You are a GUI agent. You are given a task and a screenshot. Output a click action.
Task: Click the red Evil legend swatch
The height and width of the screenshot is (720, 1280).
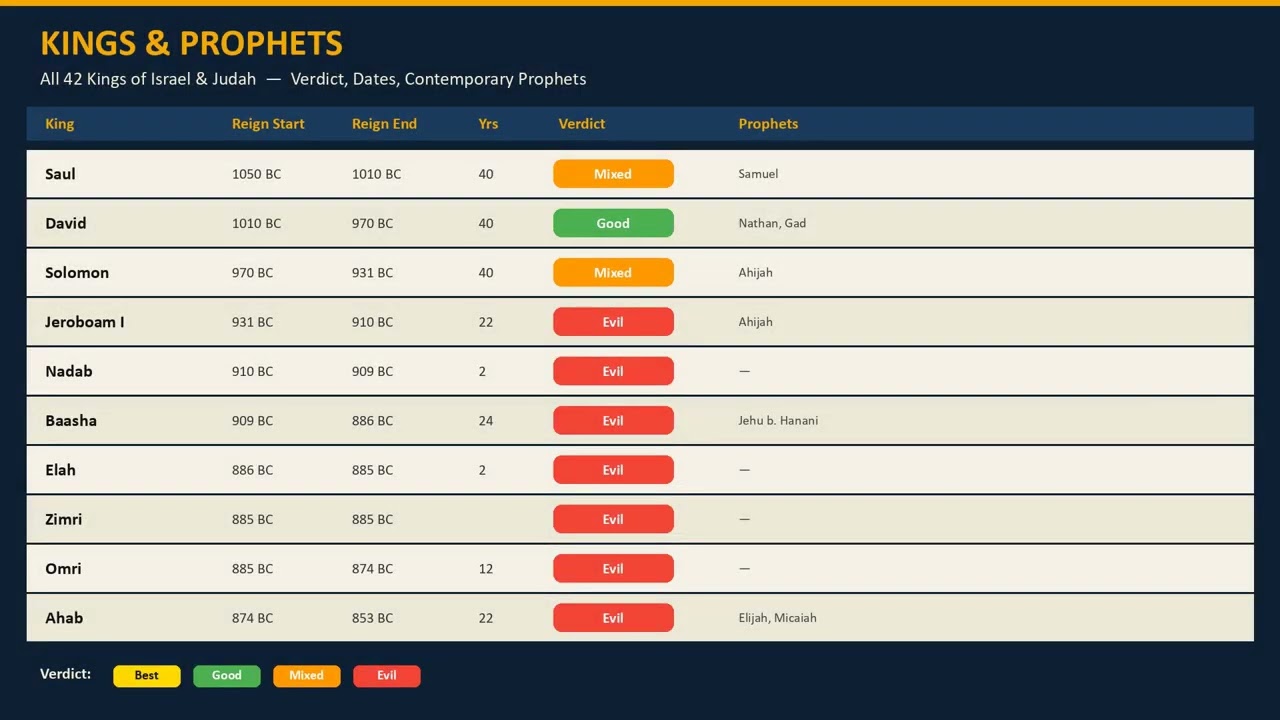pyautogui.click(x=387, y=676)
